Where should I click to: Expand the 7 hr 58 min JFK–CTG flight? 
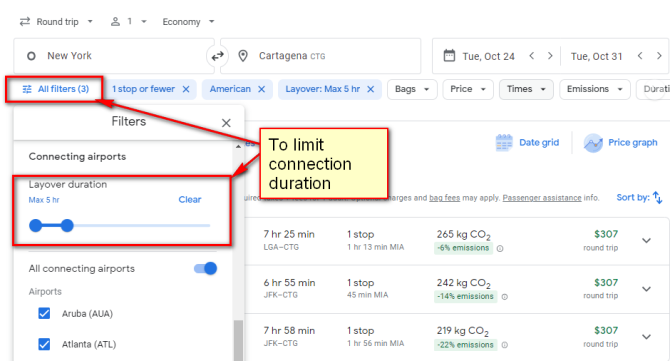point(646,337)
